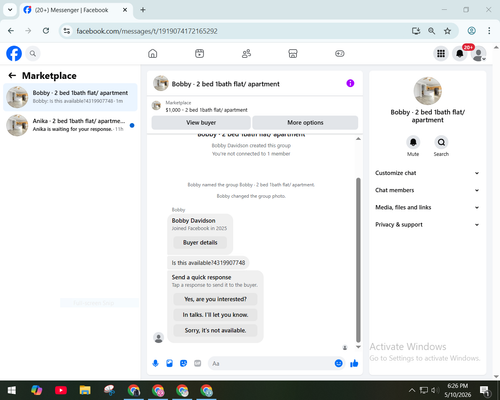Open the sticker picker icon
The width and height of the screenshot is (500, 400).
(183, 363)
